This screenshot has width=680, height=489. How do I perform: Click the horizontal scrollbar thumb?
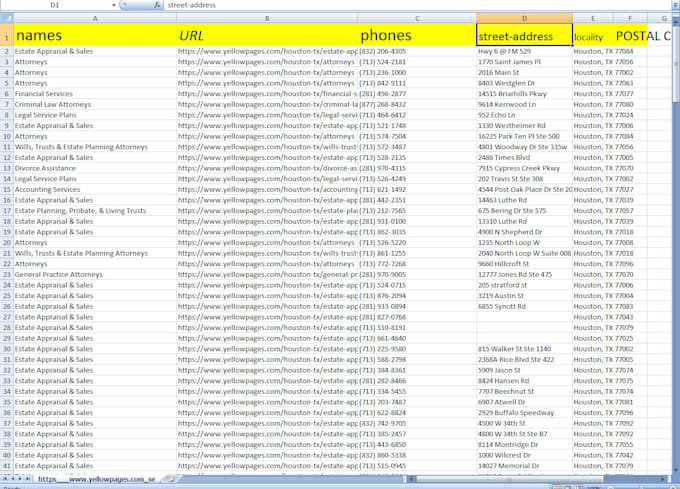[510, 479]
